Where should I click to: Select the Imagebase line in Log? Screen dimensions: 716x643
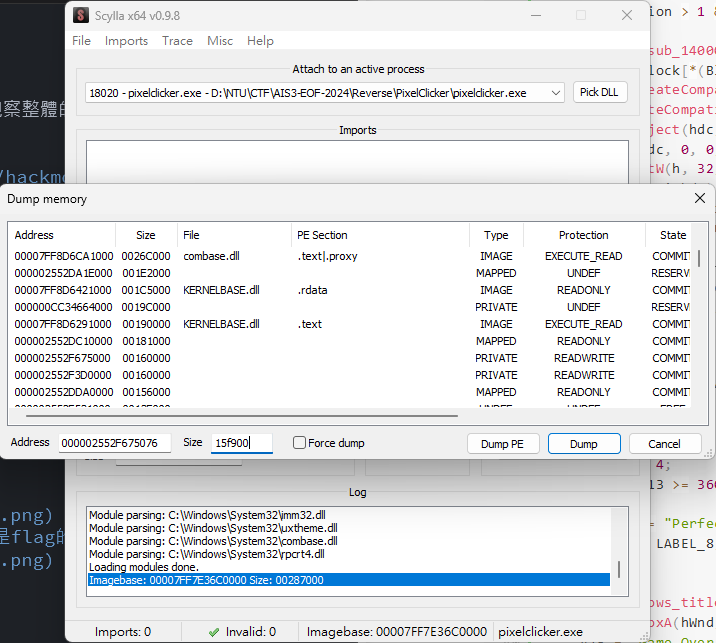[x=349, y=580]
